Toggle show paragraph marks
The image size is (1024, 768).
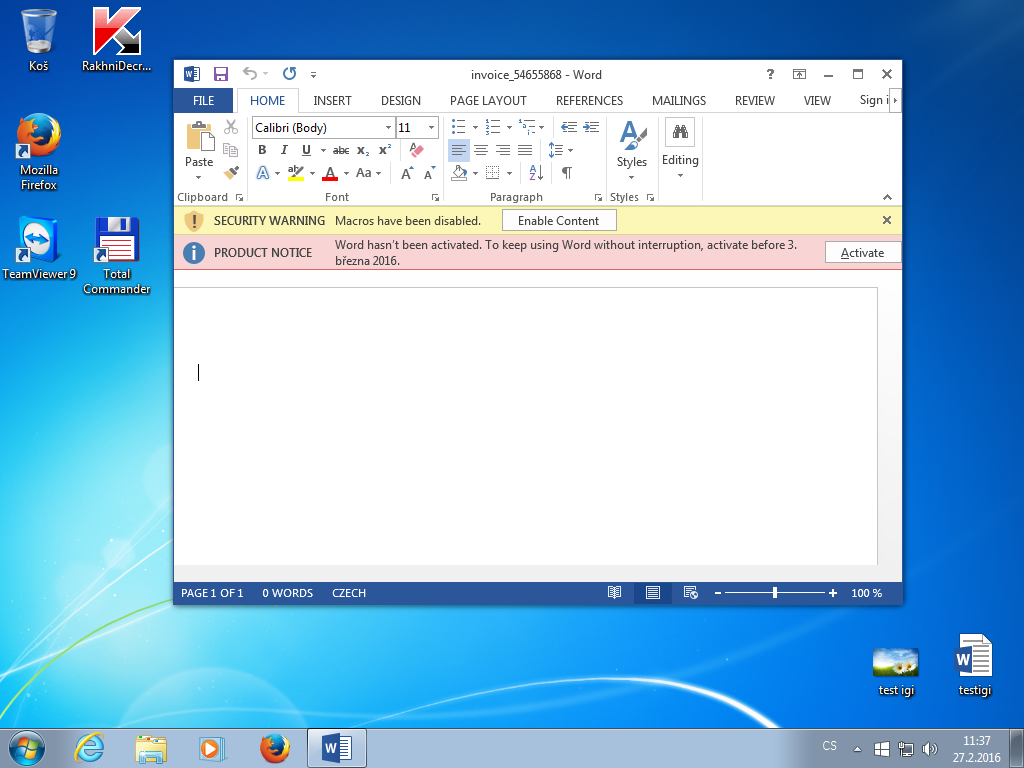tap(567, 172)
